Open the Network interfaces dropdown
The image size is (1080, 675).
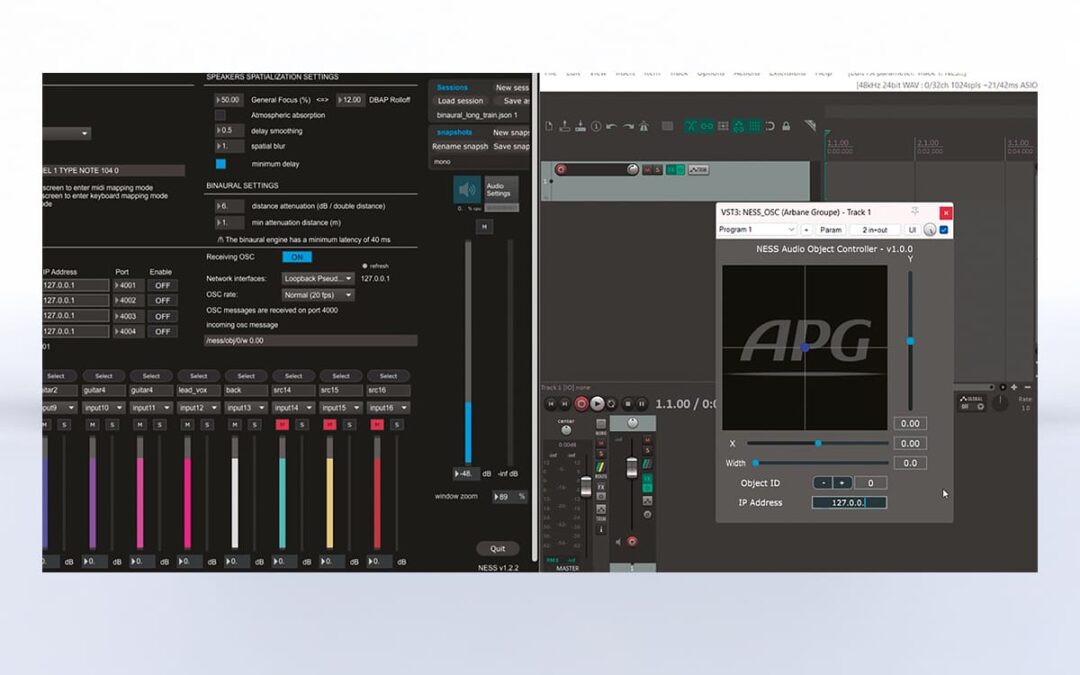pos(318,278)
